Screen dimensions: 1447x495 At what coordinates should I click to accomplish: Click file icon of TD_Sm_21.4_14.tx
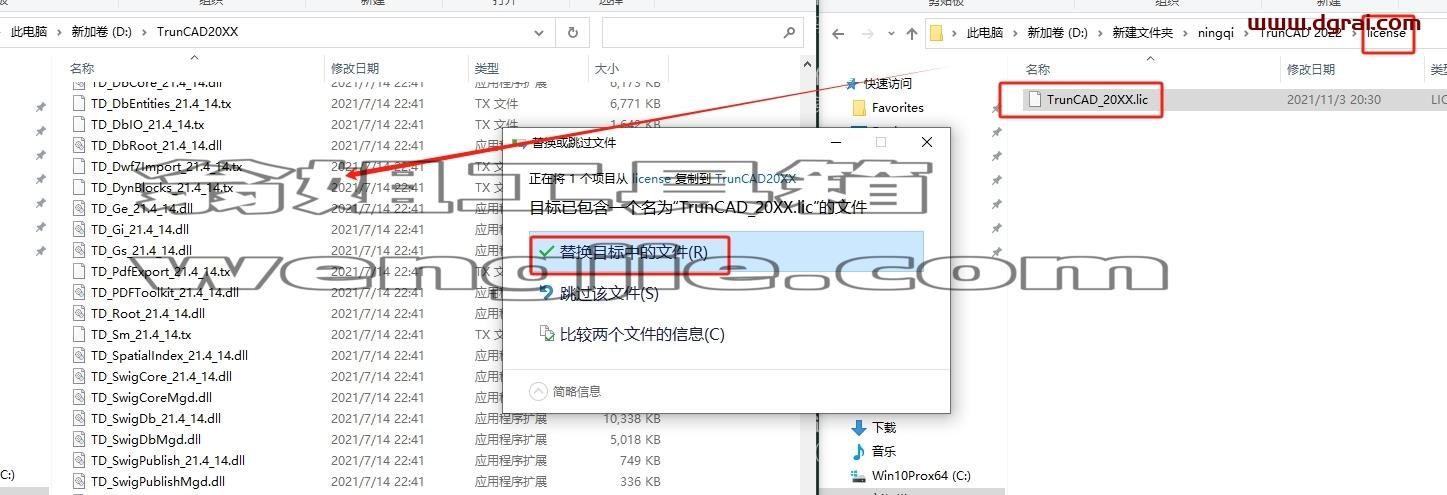[x=80, y=334]
